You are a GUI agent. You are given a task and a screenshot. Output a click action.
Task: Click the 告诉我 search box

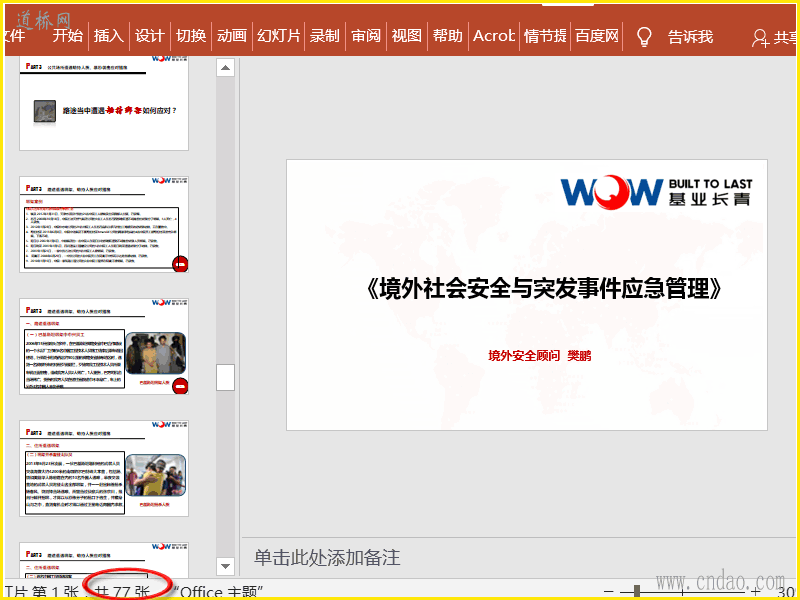tap(690, 37)
